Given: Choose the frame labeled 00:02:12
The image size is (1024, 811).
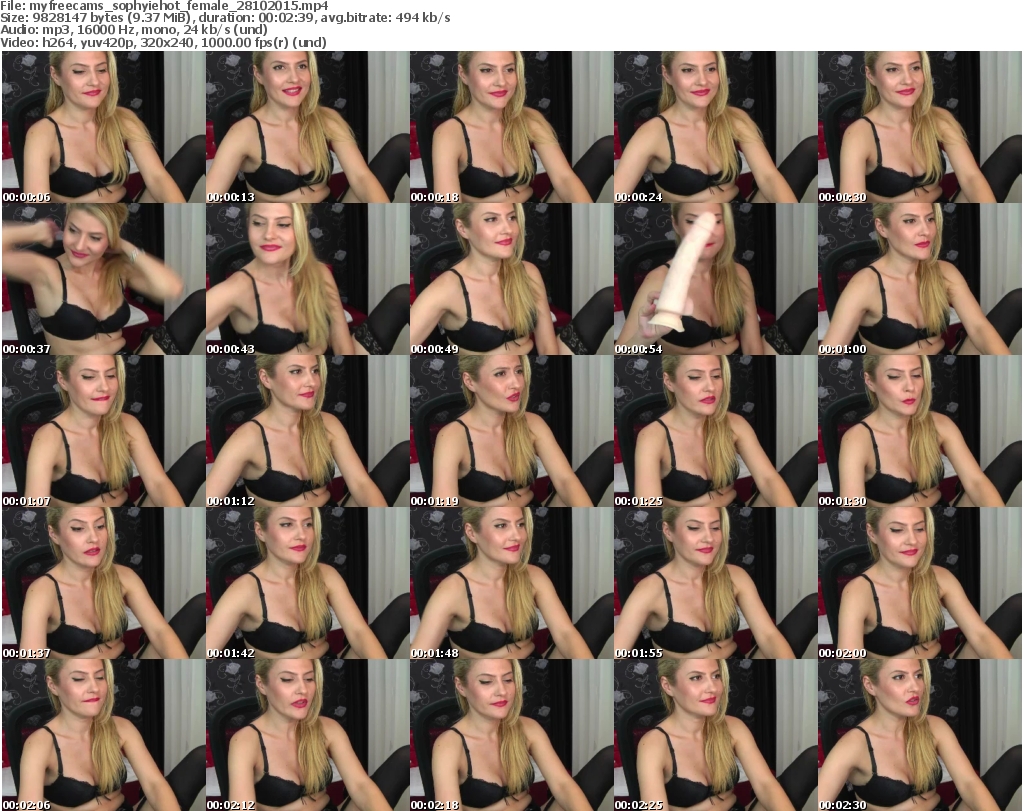Looking at the screenshot, I should click(x=308, y=735).
